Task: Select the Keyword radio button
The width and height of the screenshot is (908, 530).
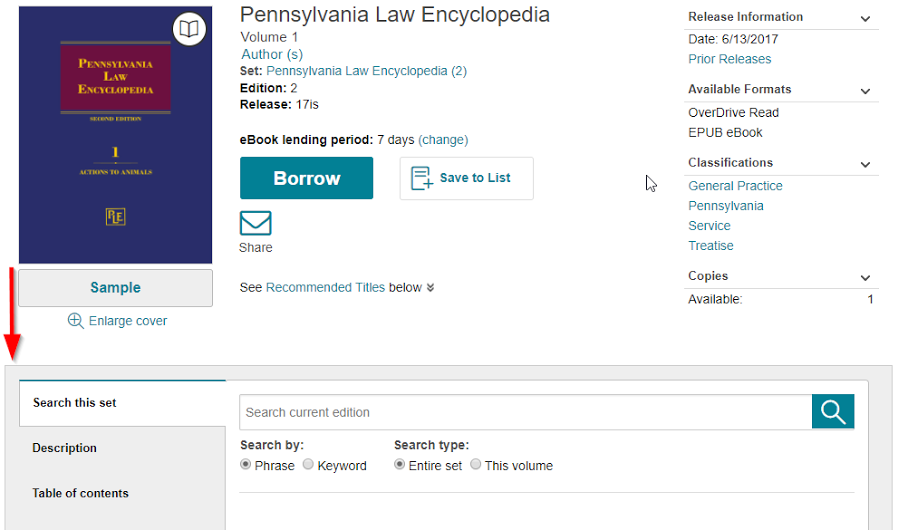Action: coord(308,465)
